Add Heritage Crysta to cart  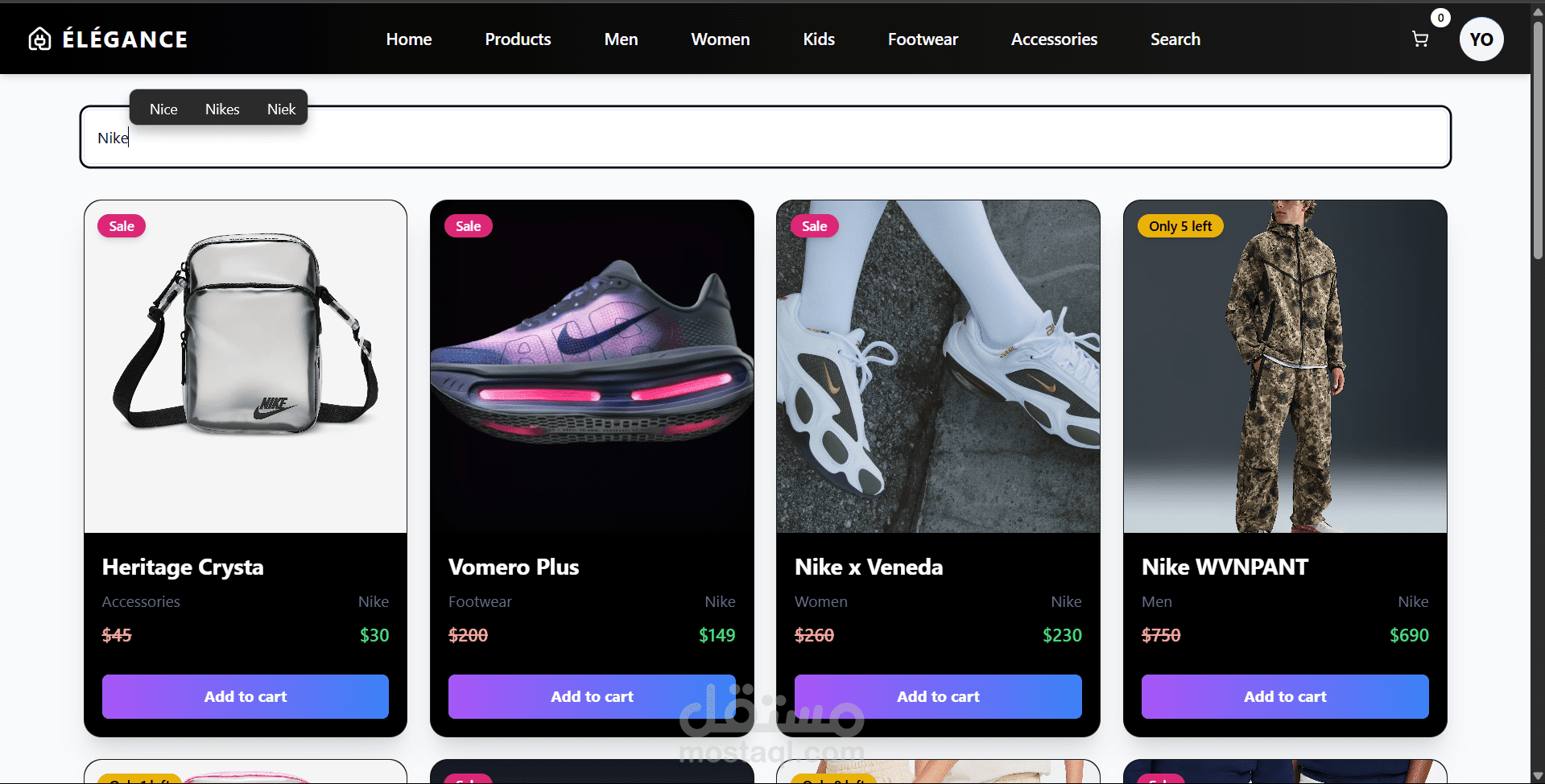pos(246,696)
